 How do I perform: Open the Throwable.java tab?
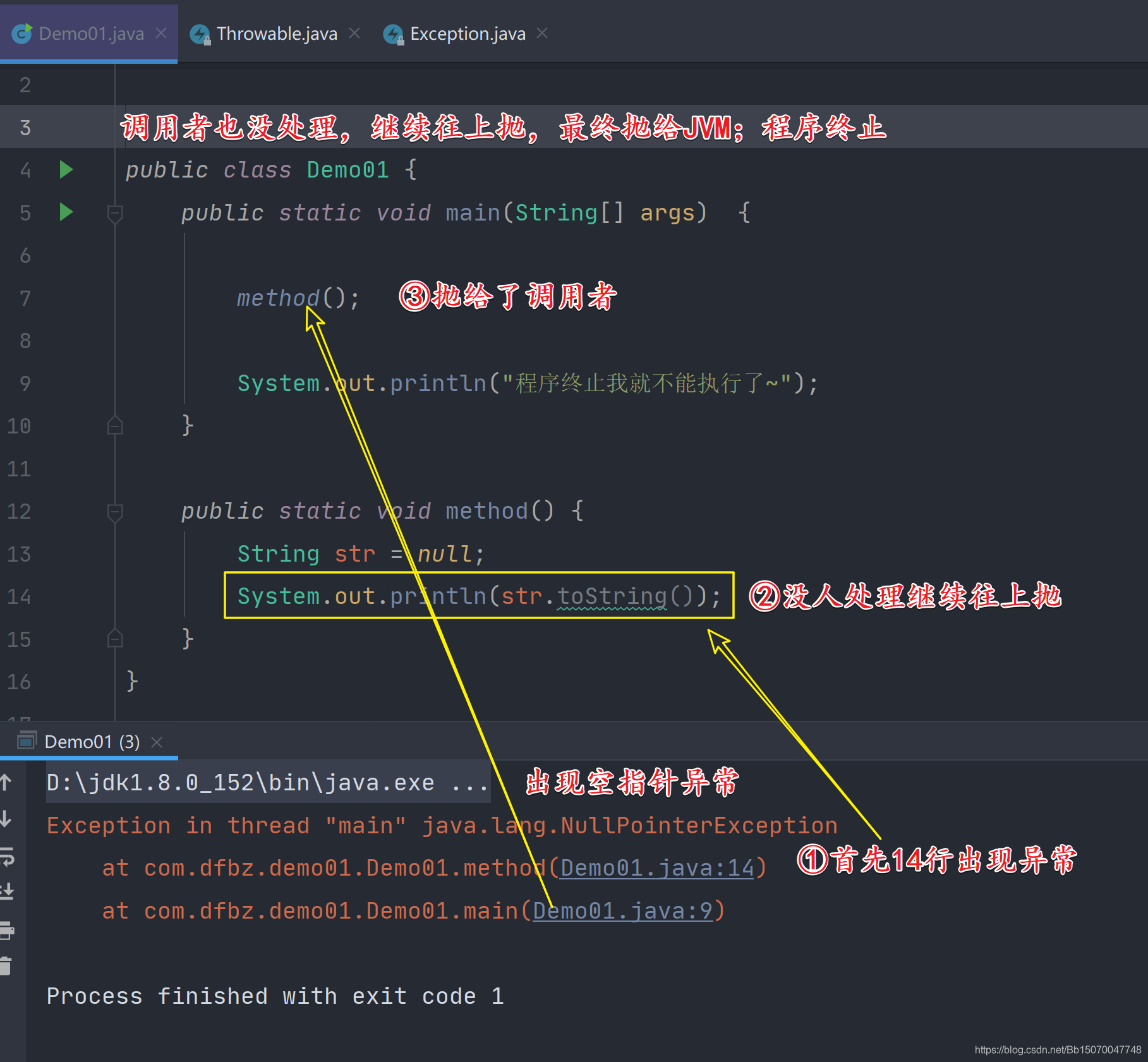pos(277,33)
